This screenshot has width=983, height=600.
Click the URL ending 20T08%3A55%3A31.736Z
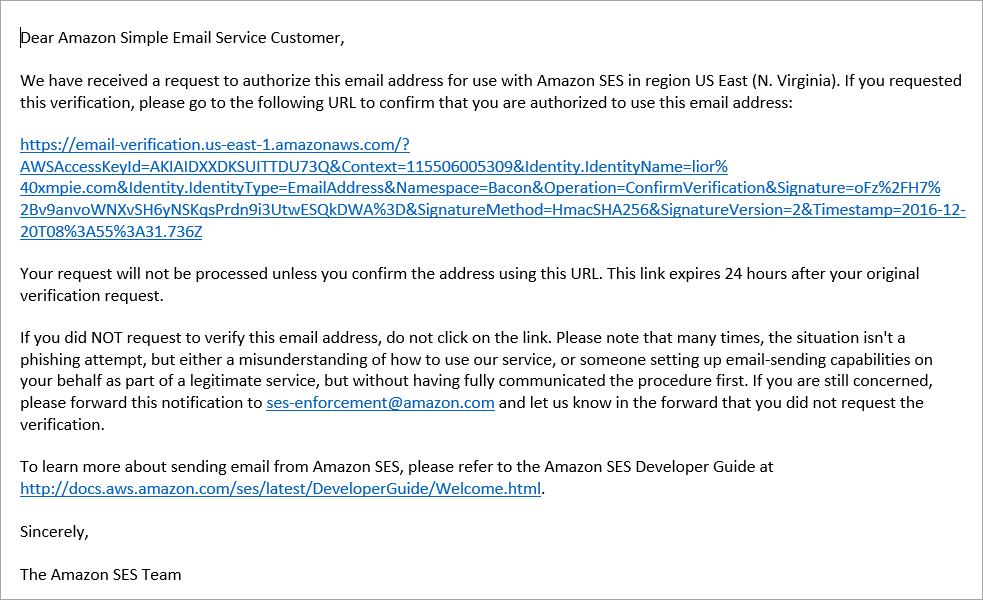(111, 232)
